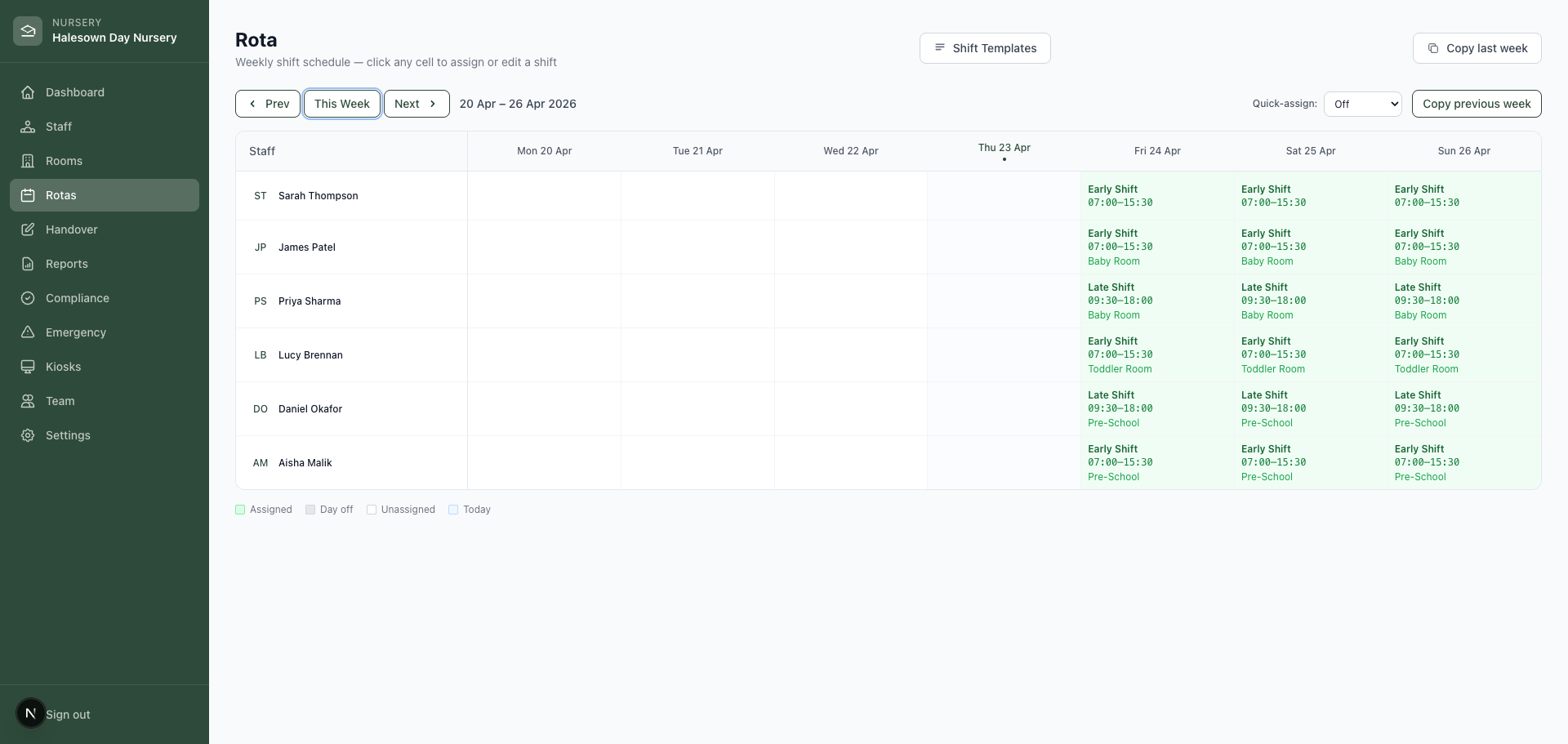Edit Daniel Okafor's Sun 26 Apr Late Shift
Viewport: 1568px width, 744px height.
[1464, 409]
